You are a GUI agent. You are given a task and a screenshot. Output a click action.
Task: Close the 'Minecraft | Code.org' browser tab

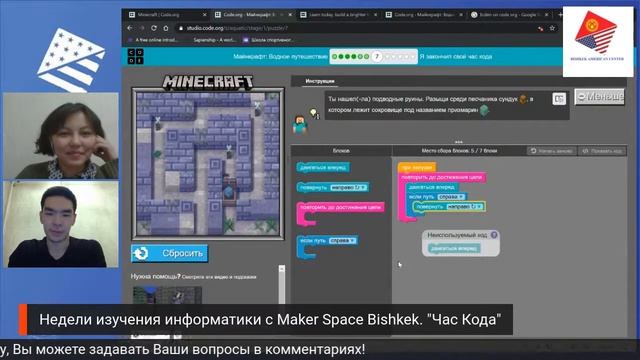(x=204, y=15)
